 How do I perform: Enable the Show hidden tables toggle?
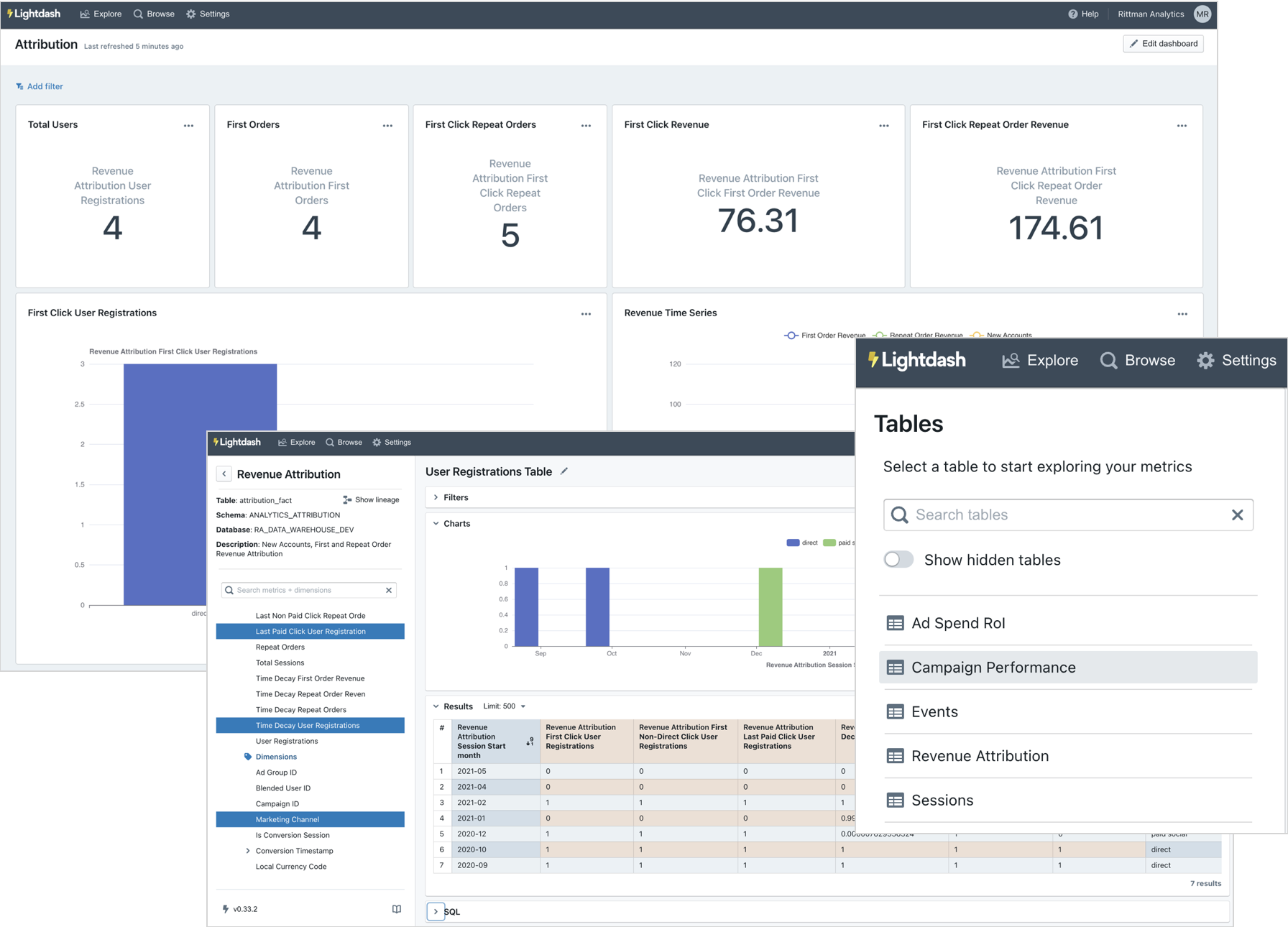click(898, 559)
